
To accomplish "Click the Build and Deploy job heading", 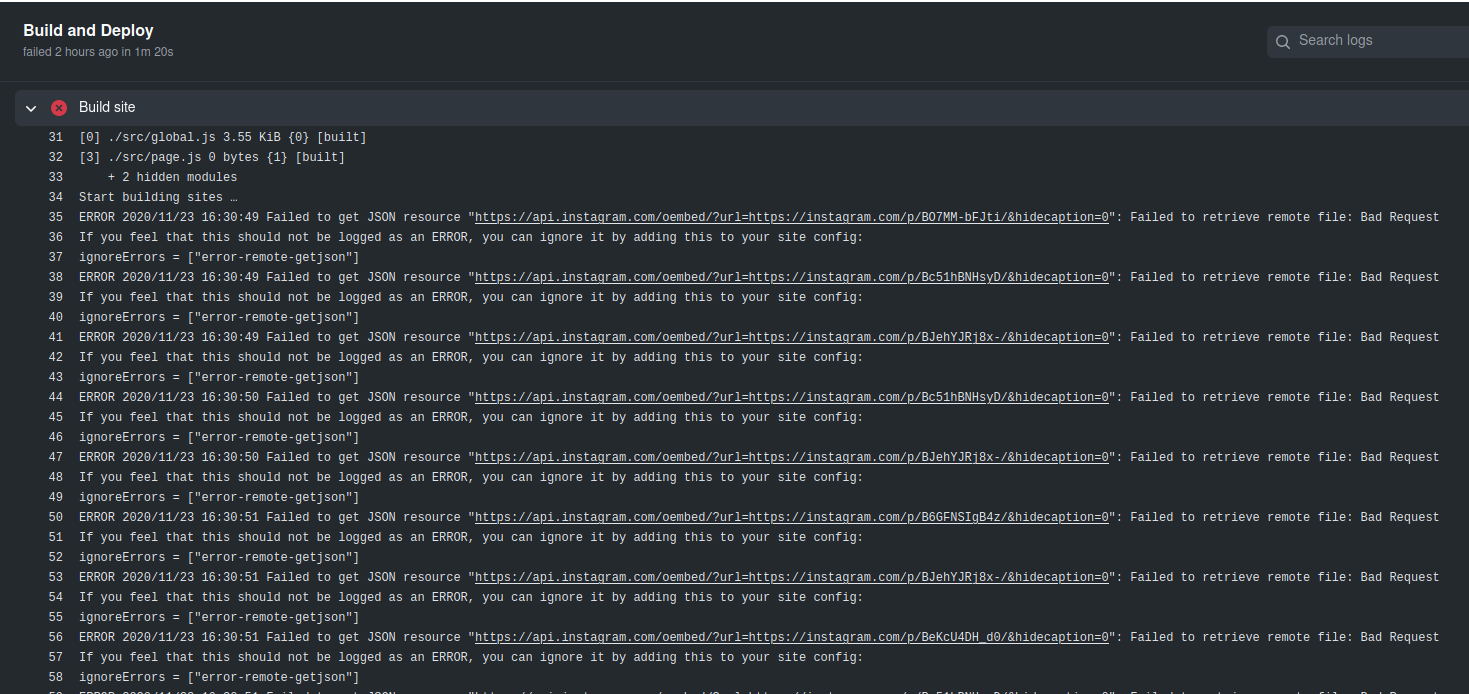I will point(88,31).
